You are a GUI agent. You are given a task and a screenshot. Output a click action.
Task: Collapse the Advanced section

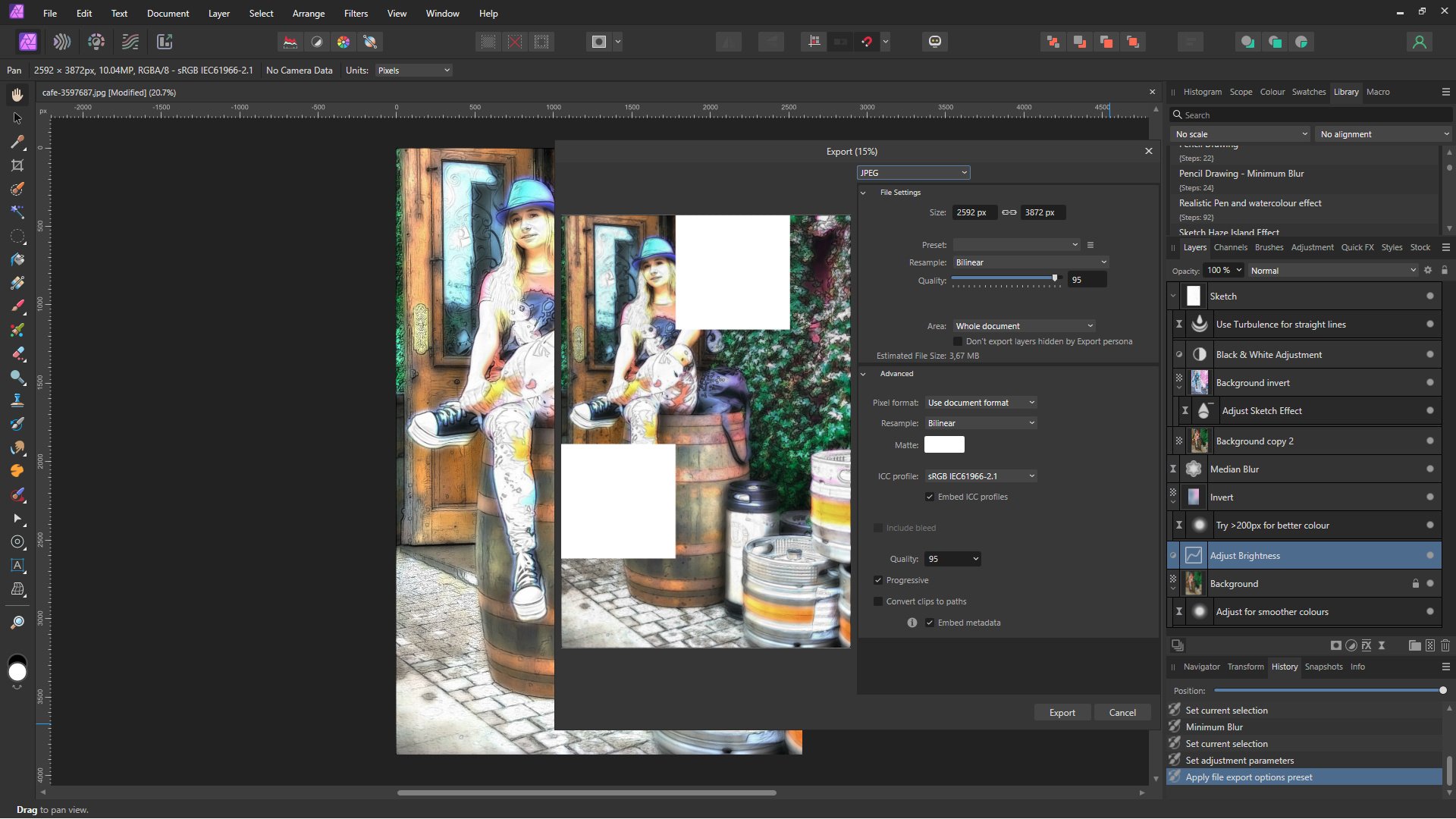click(863, 374)
